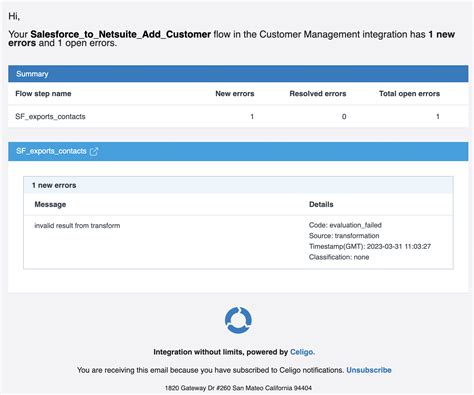
Task: Click the New errors column header
Action: 235,94
